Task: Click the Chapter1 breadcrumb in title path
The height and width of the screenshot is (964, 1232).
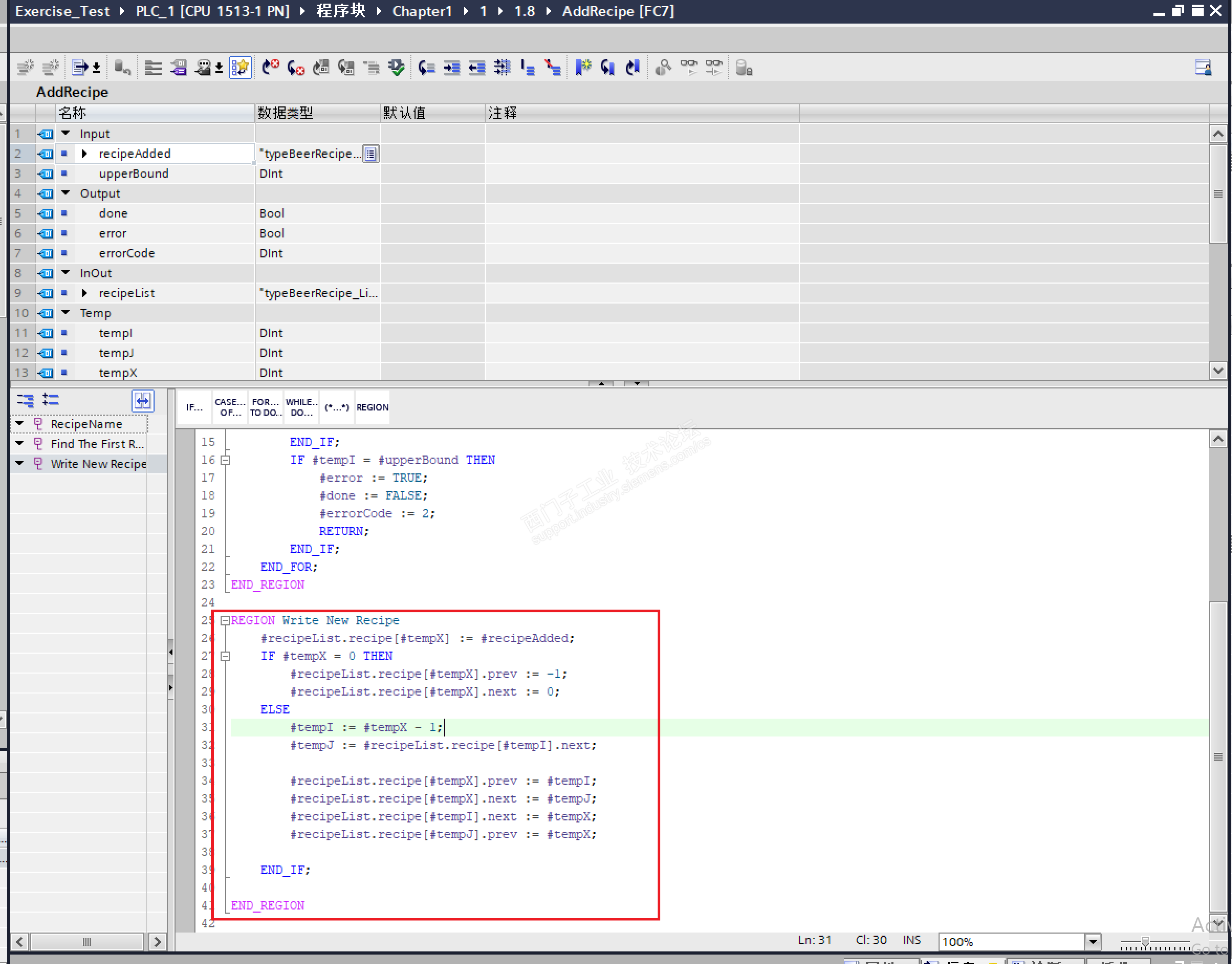Action: (422, 12)
